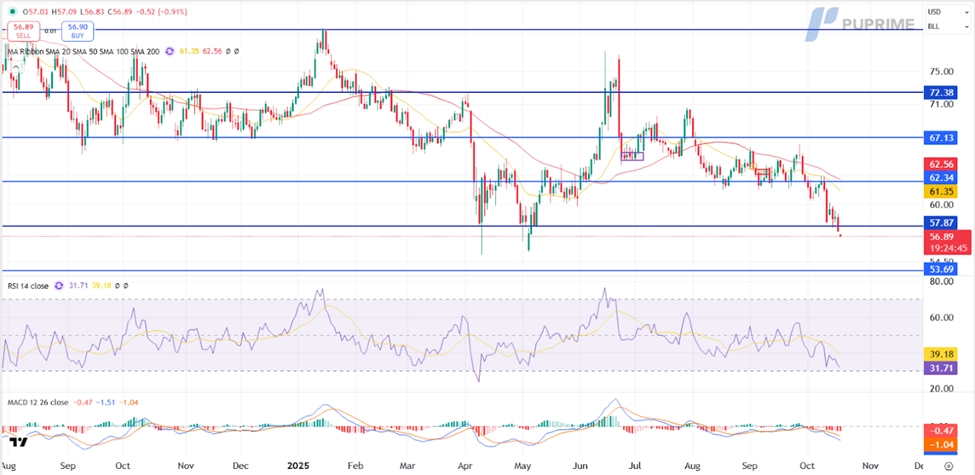The height and width of the screenshot is (475, 975).
Task: Click the 67.13 horizontal line price label
Action: [x=941, y=137]
